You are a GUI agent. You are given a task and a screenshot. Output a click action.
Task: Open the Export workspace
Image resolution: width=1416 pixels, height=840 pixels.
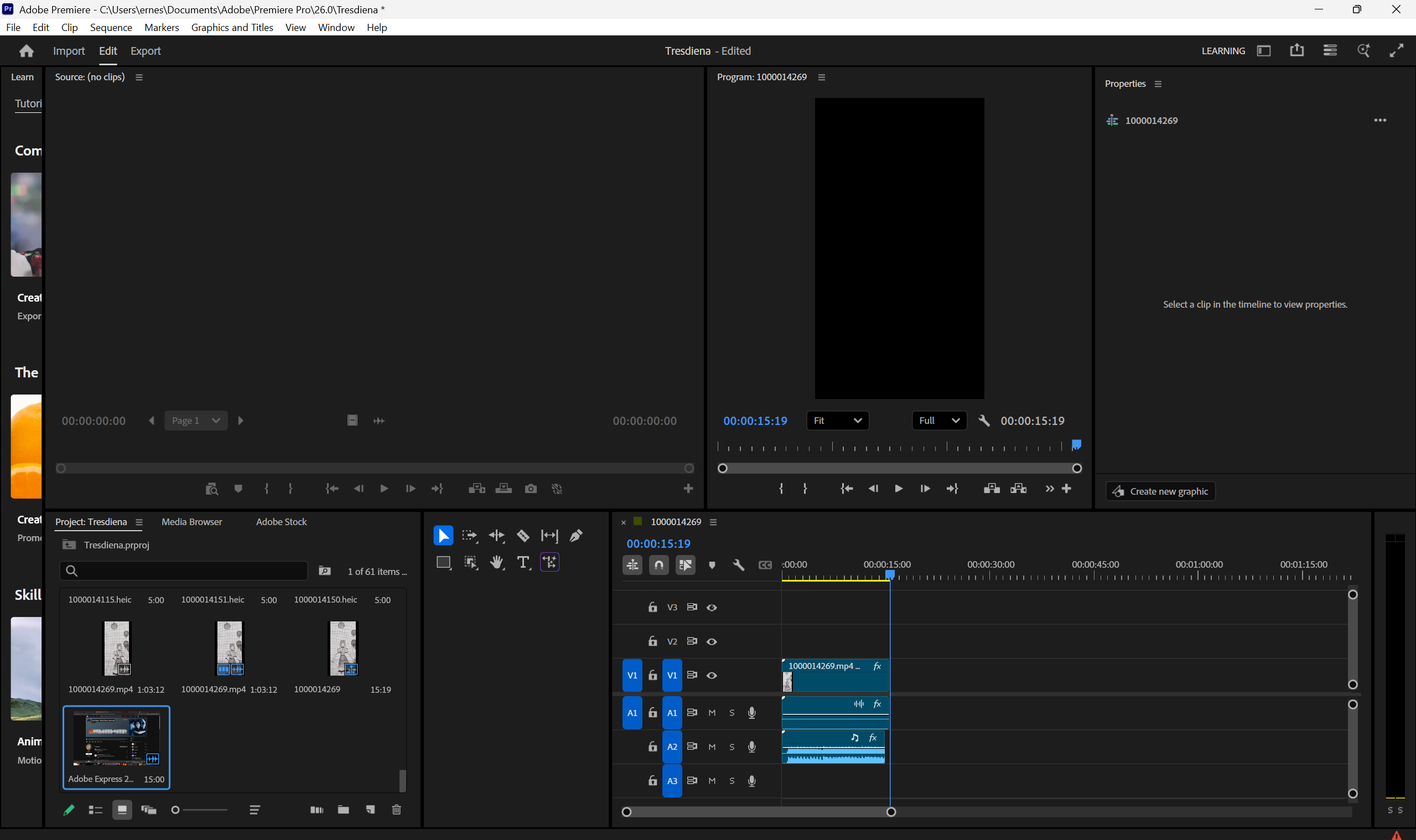tap(146, 51)
